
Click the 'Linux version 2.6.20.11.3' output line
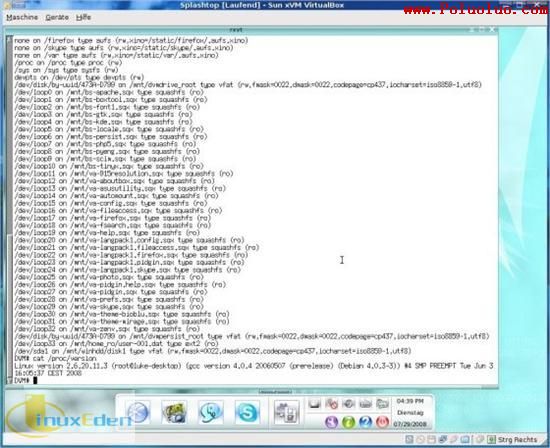254,366
